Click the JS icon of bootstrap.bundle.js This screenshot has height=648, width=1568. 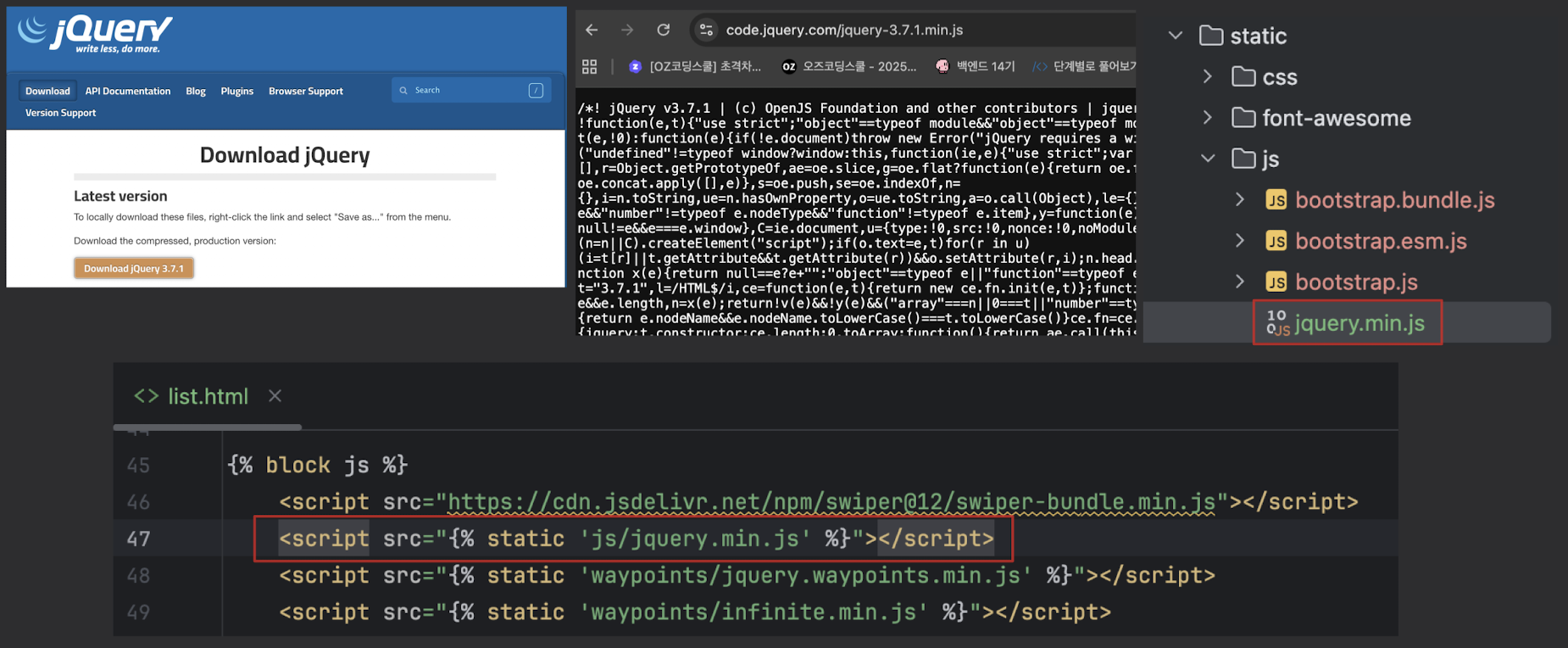pos(1276,200)
